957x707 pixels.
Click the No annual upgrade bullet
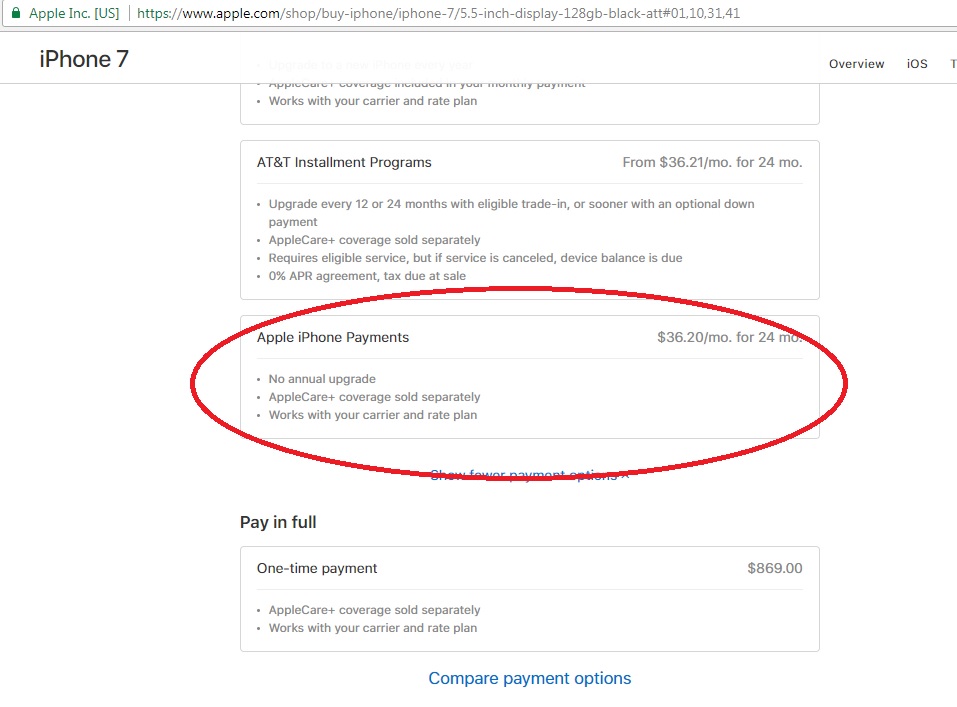tap(322, 379)
